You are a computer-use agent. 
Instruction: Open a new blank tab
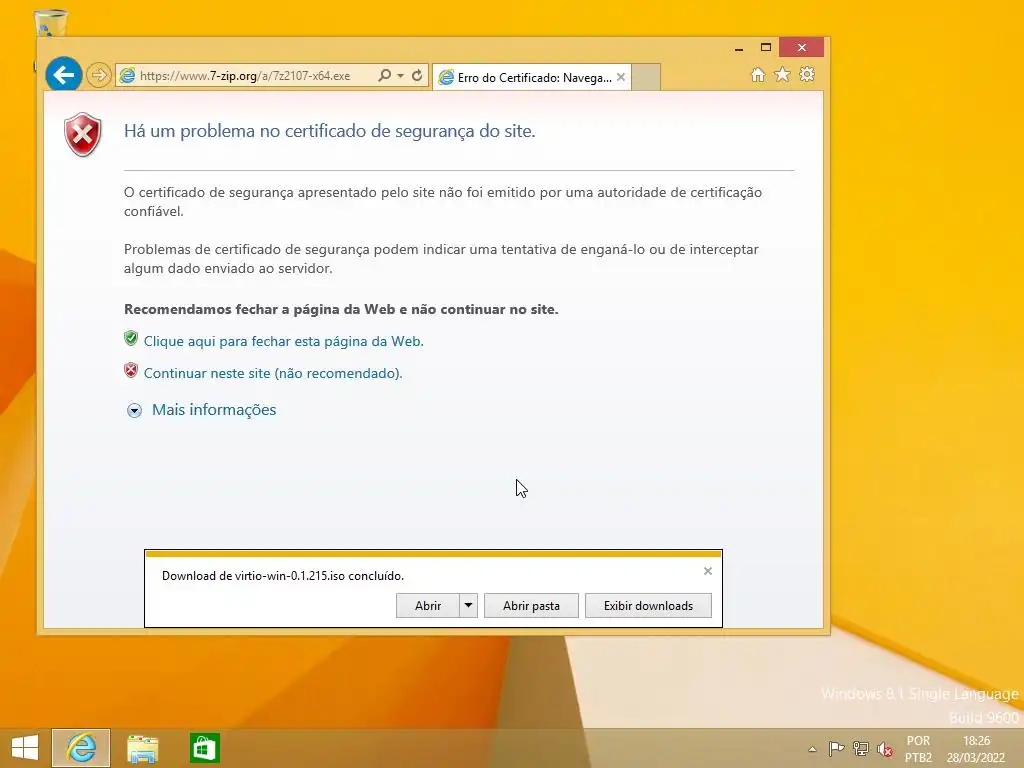point(646,77)
